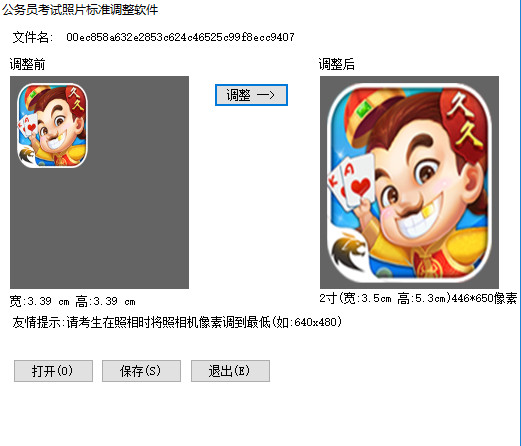
Task: Click the 2寸 446*650像素 size text
Action: tap(418, 298)
